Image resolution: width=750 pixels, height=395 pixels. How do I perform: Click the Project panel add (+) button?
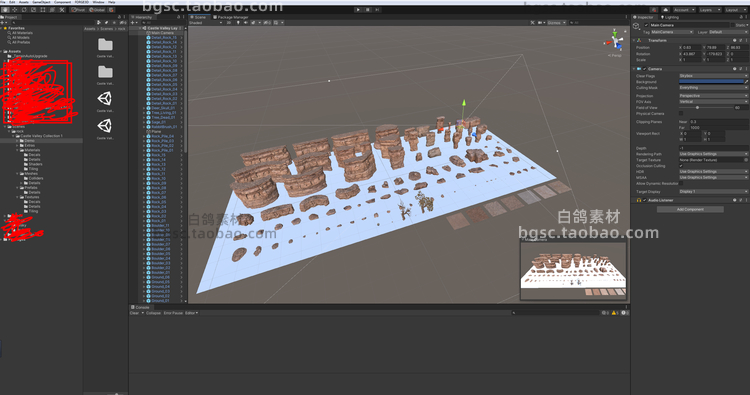pos(3,22)
